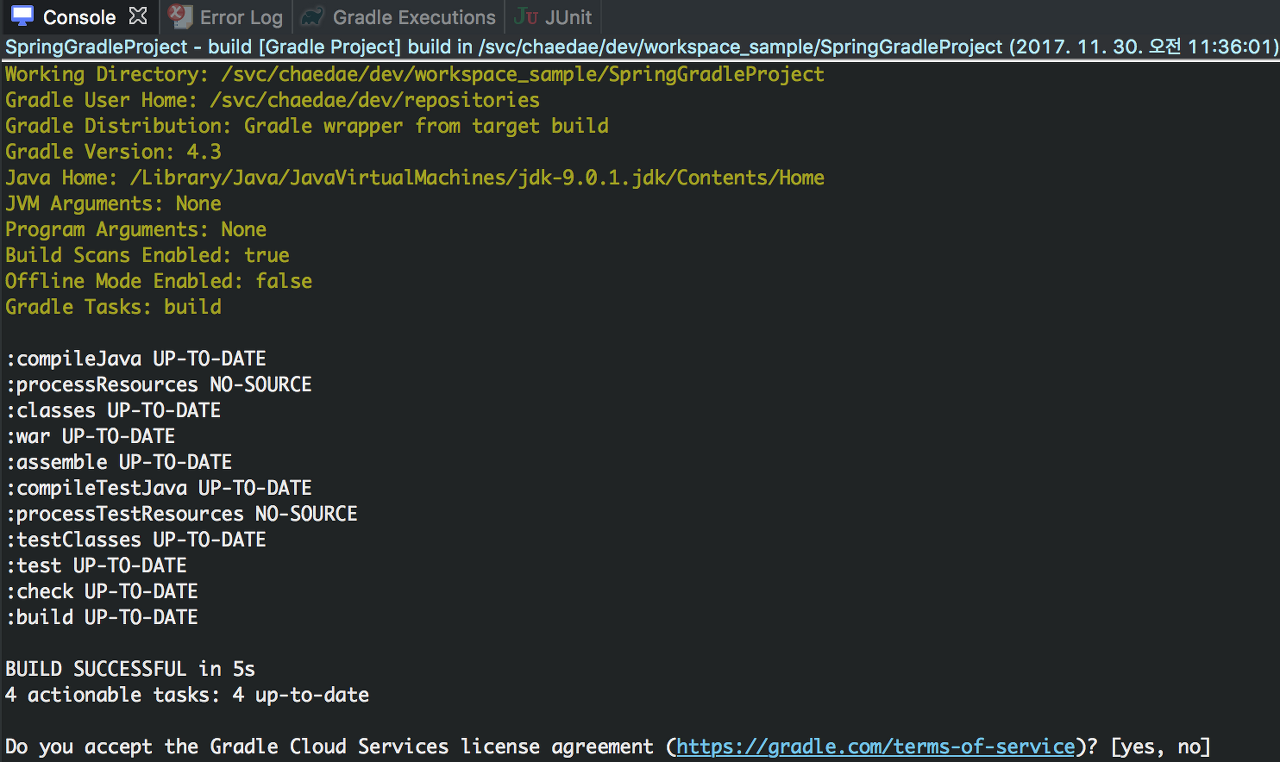Click the :compileJava UP-TO-DATE line
The height and width of the screenshot is (762, 1280).
[x=136, y=359]
